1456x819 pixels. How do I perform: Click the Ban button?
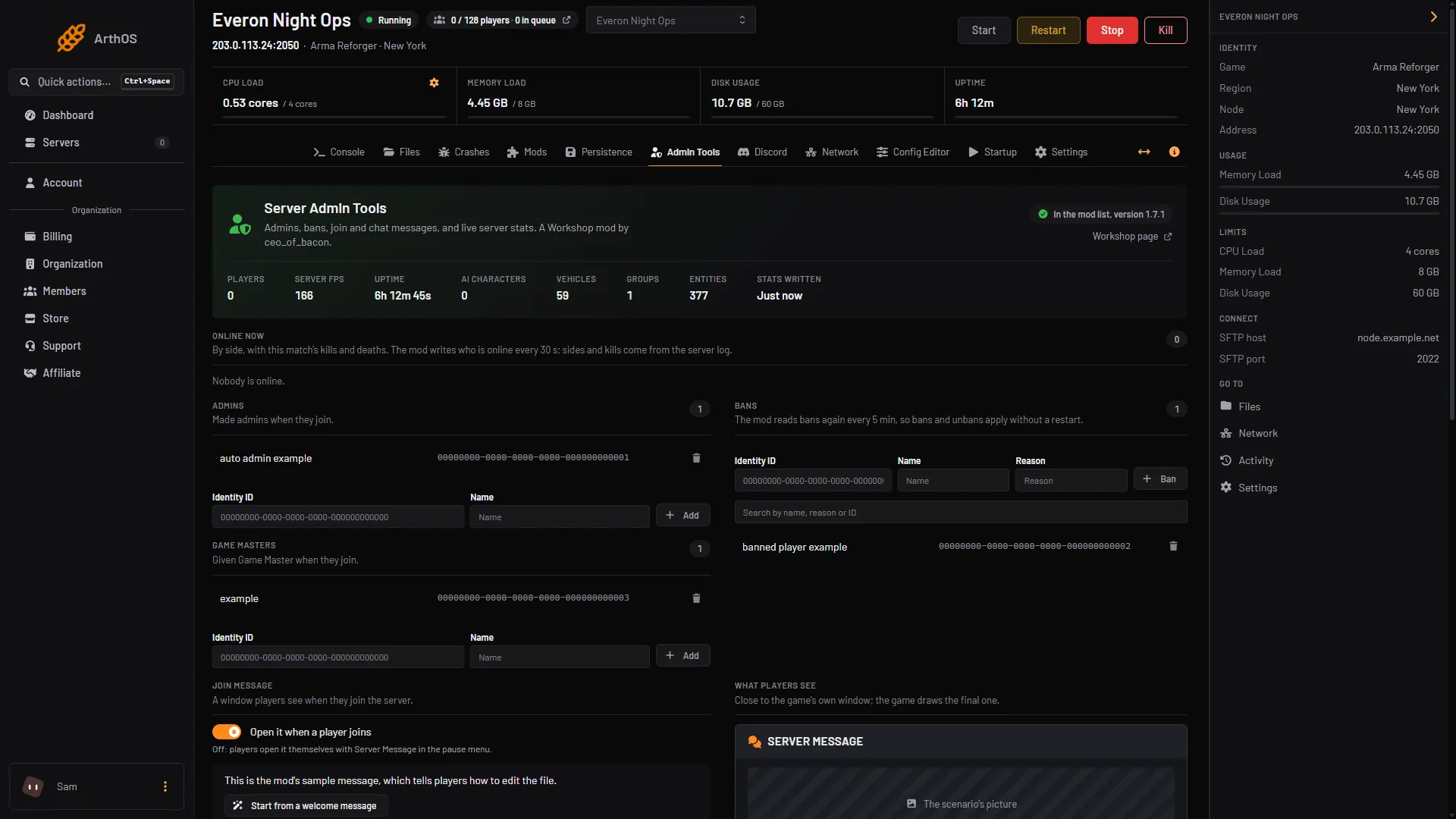coord(1159,479)
